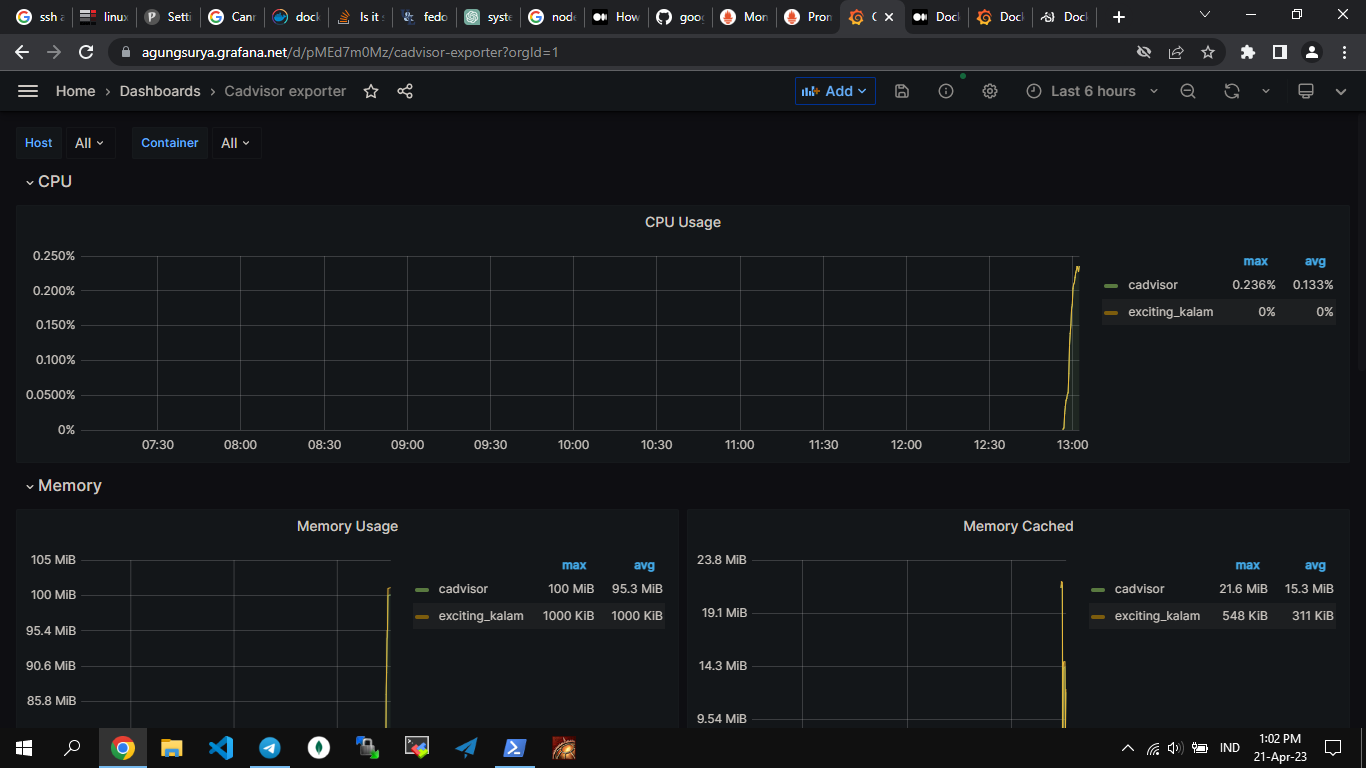Open dashboard settings gear icon
The width and height of the screenshot is (1366, 768).
(990, 91)
